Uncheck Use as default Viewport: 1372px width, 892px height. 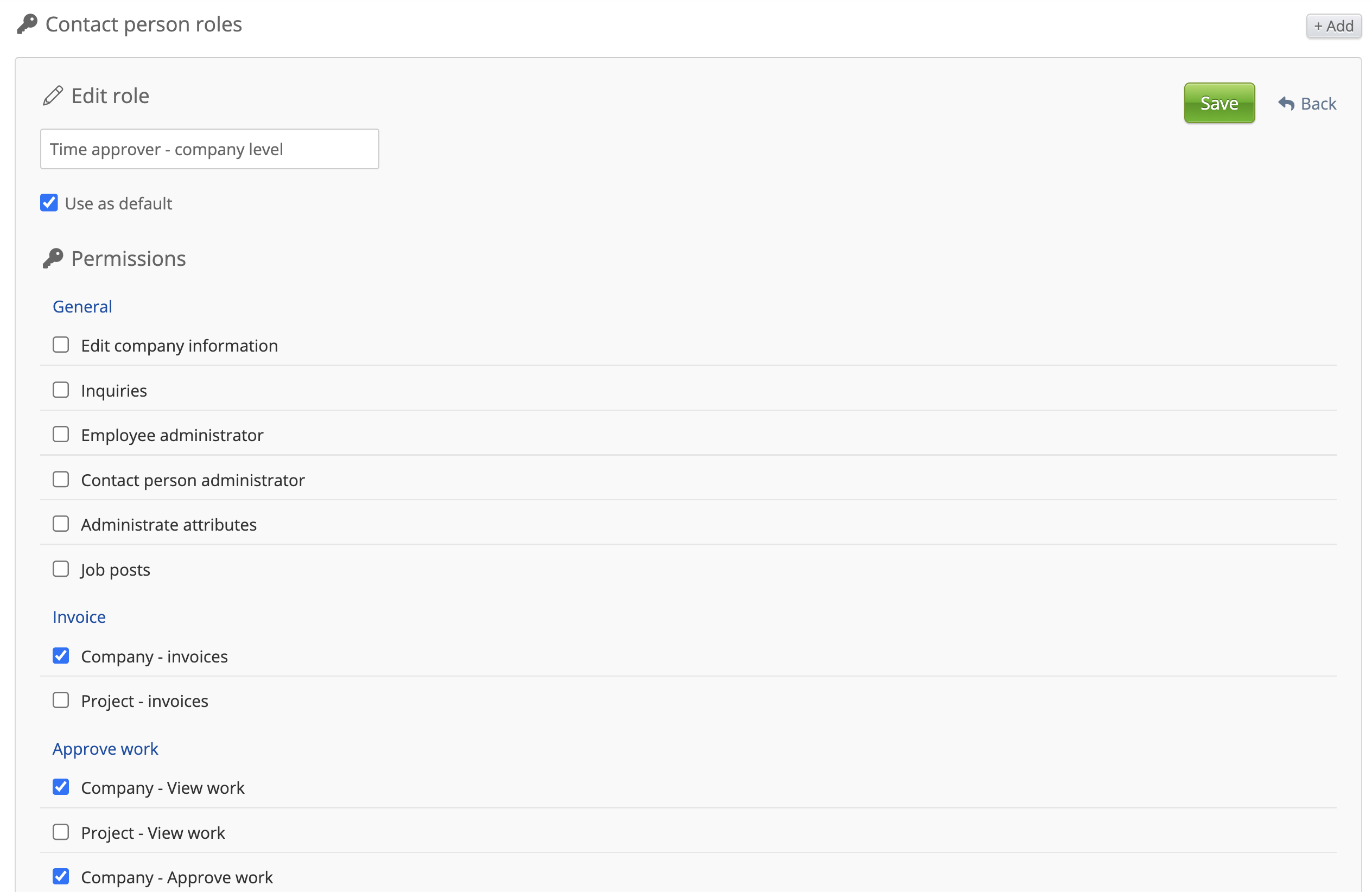pos(49,203)
